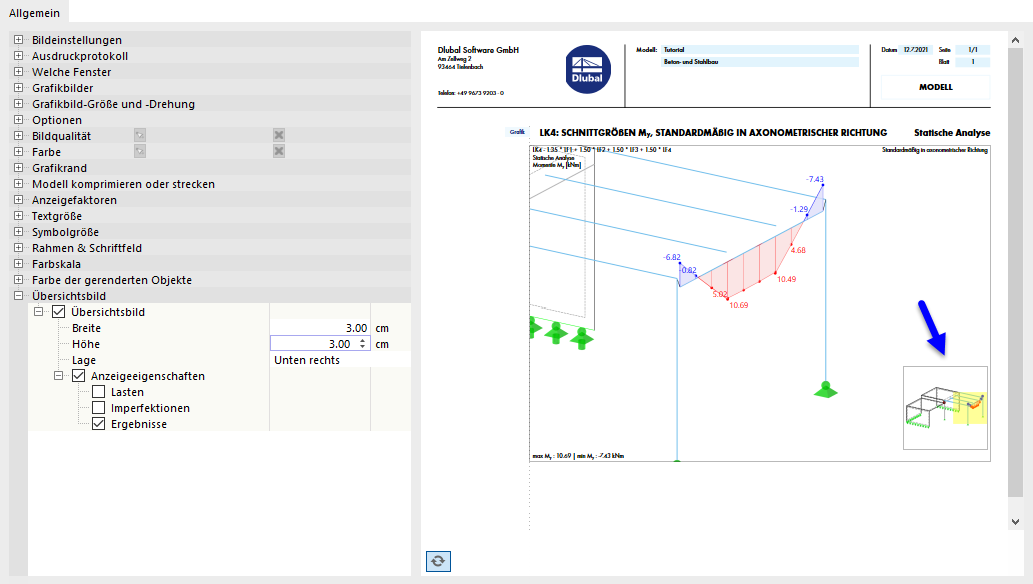1033x584 pixels.
Task: Click the 'Dlubal Software GmbH' header text
Action: (478, 50)
